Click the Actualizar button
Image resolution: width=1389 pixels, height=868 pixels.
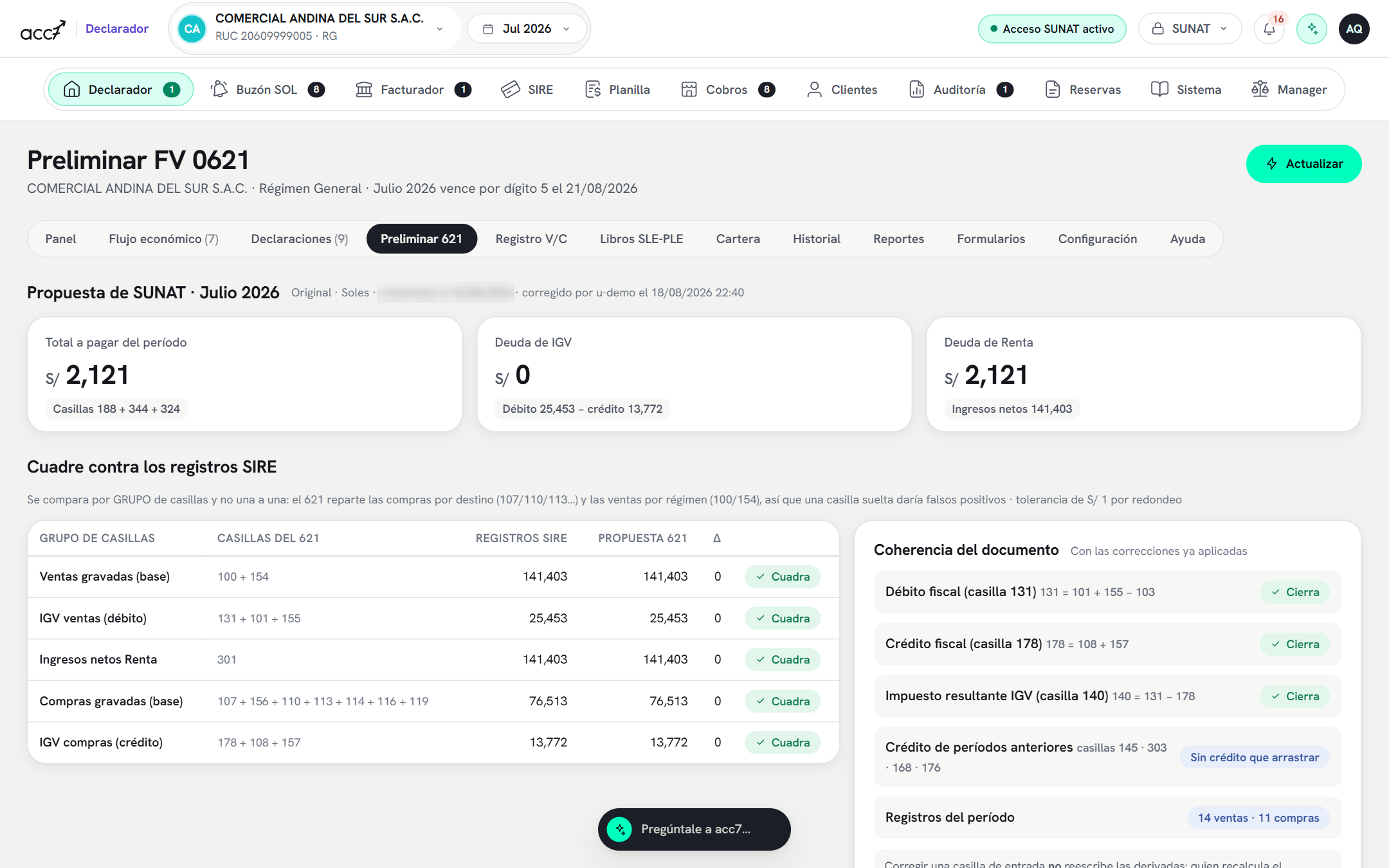pos(1303,164)
